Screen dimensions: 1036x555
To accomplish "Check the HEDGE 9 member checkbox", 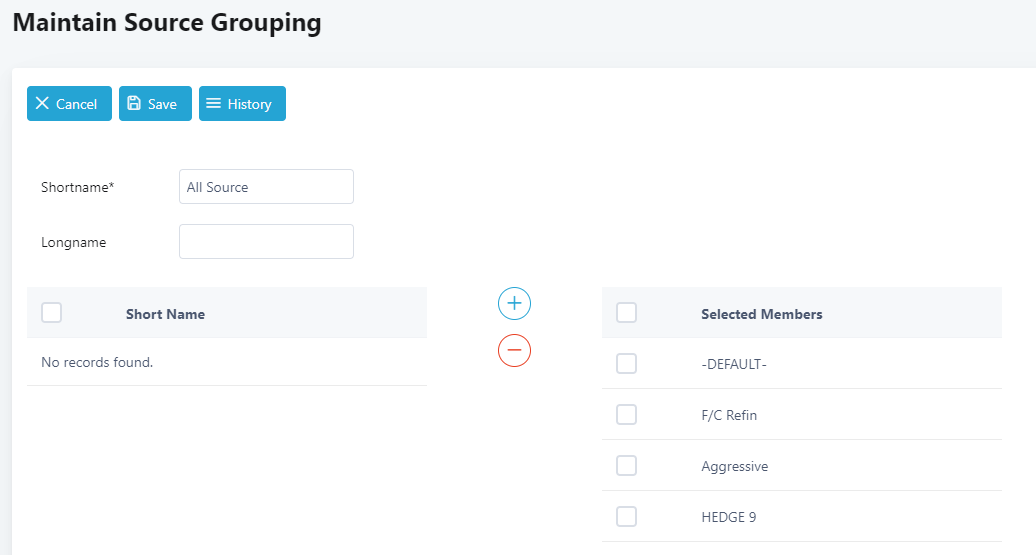I will click(x=626, y=516).
